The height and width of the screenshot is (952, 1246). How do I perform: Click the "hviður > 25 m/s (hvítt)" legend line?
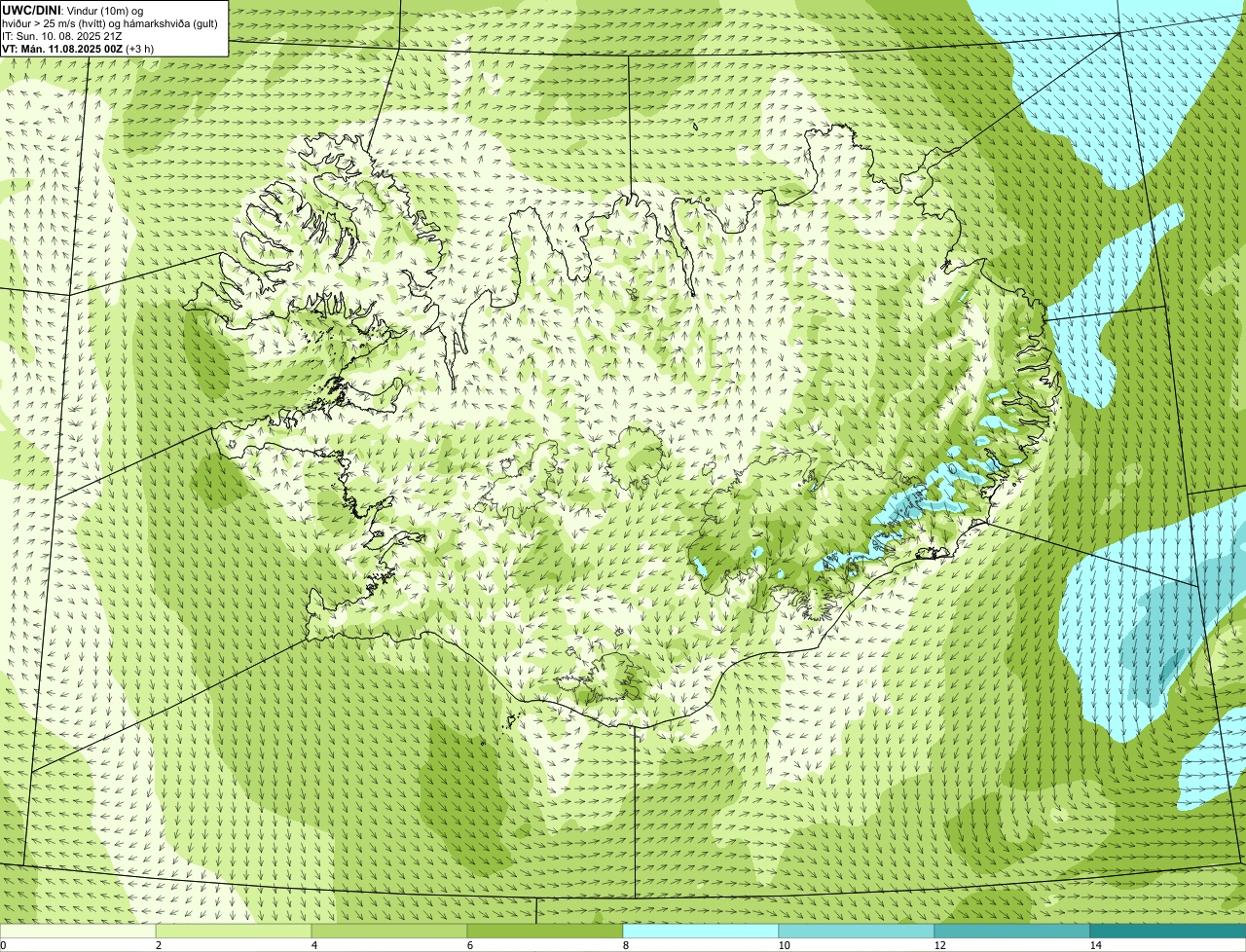110,22
